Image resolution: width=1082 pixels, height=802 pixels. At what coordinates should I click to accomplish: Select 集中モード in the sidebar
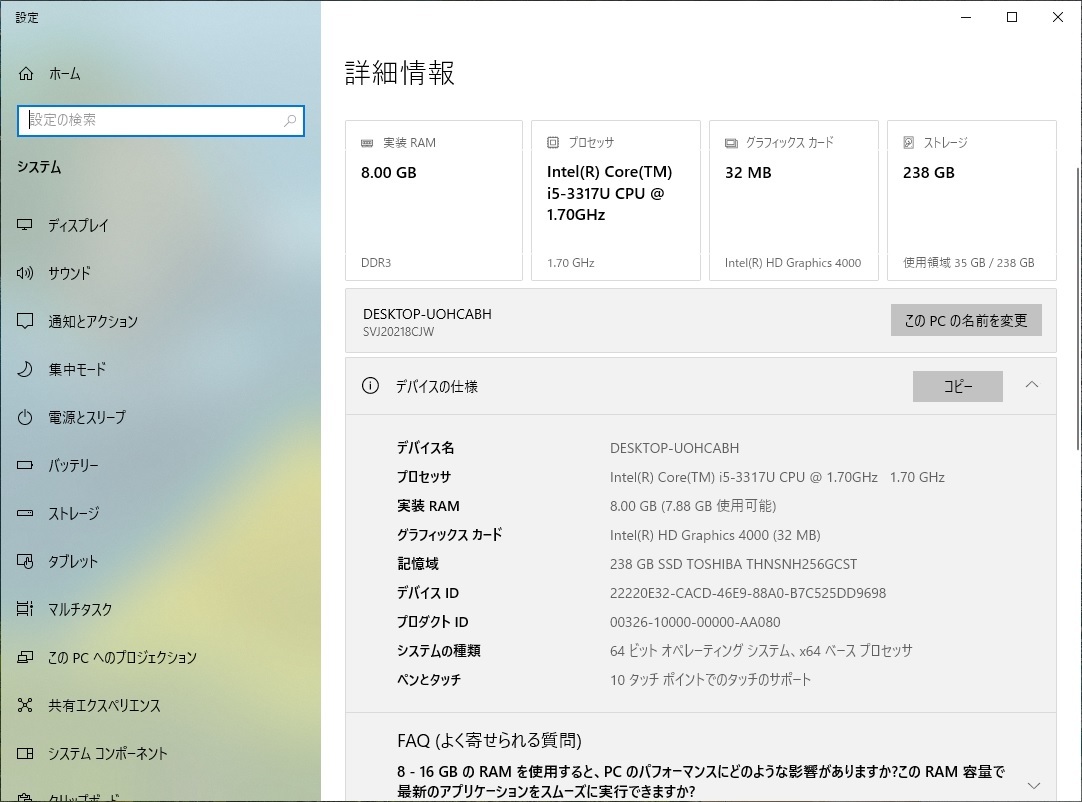[160, 369]
